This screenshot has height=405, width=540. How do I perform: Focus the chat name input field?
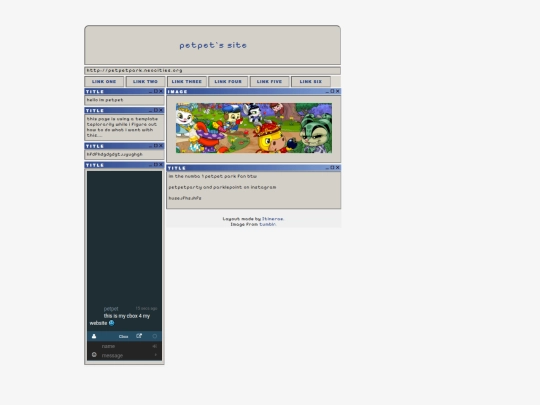pos(126,346)
